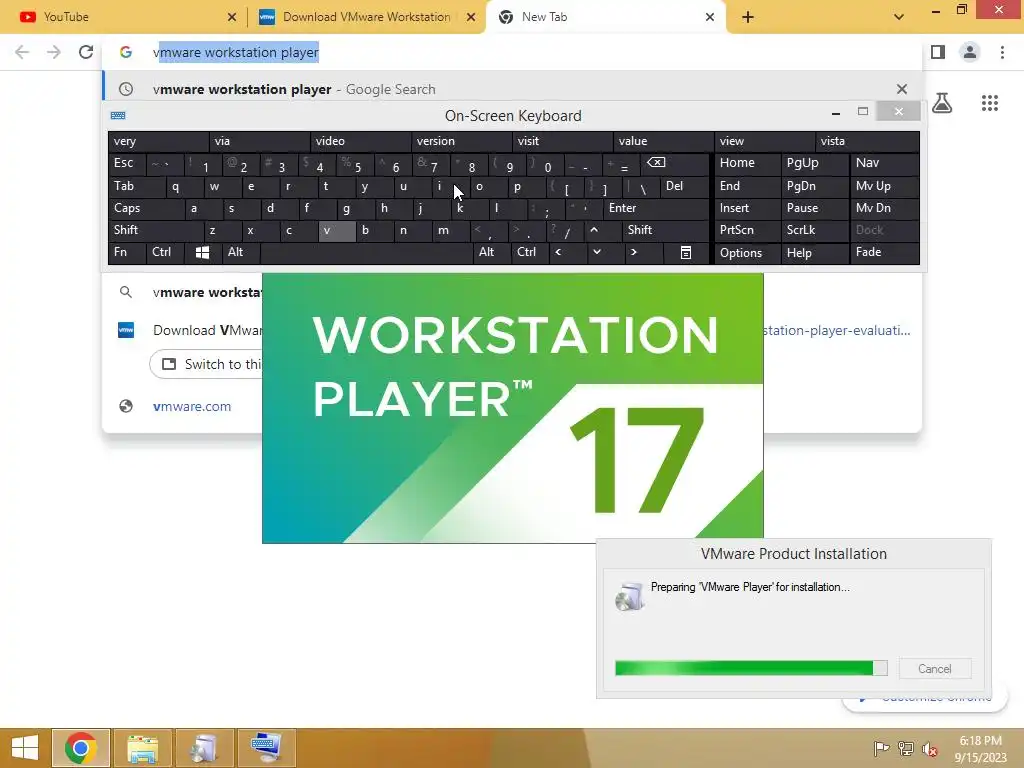Screen dimensions: 1024x768
Task: Click the Tab key on On-Screen Keyboard
Action: 136,186
